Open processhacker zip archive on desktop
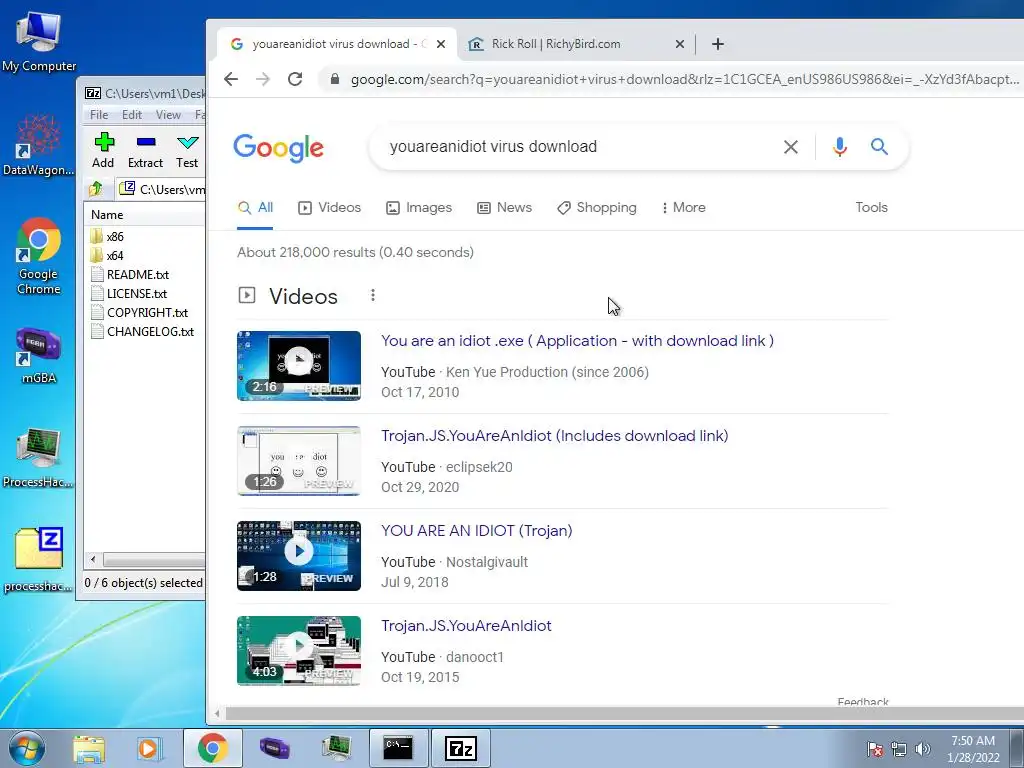 39,560
